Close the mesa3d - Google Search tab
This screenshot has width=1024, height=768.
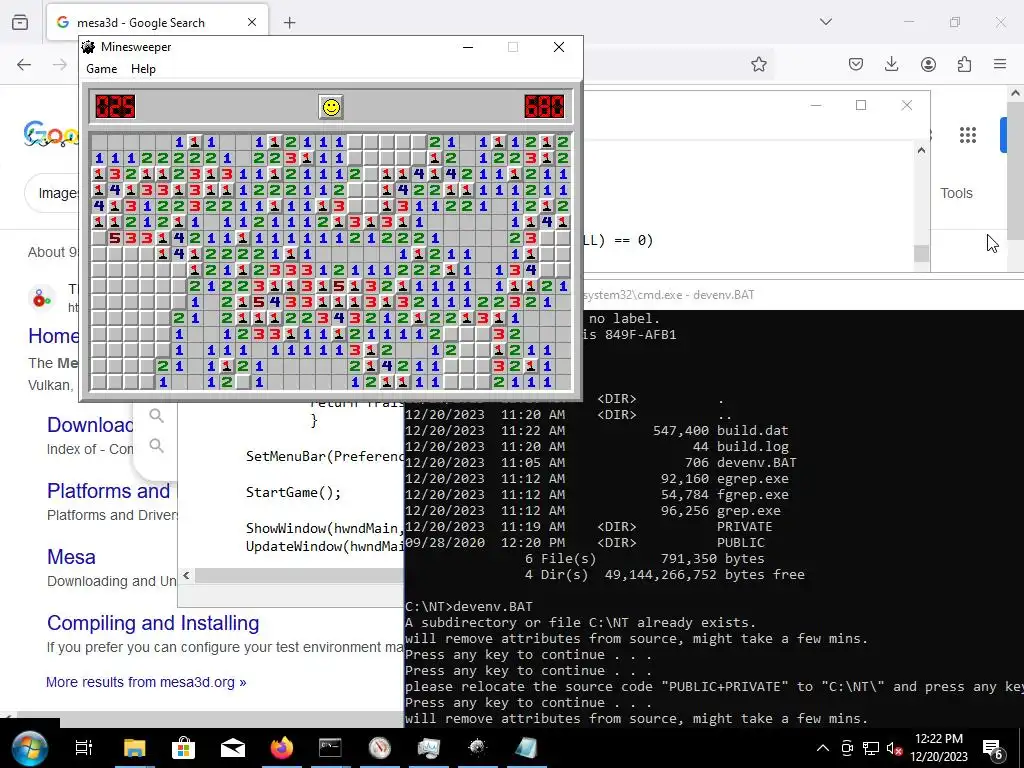pos(251,23)
